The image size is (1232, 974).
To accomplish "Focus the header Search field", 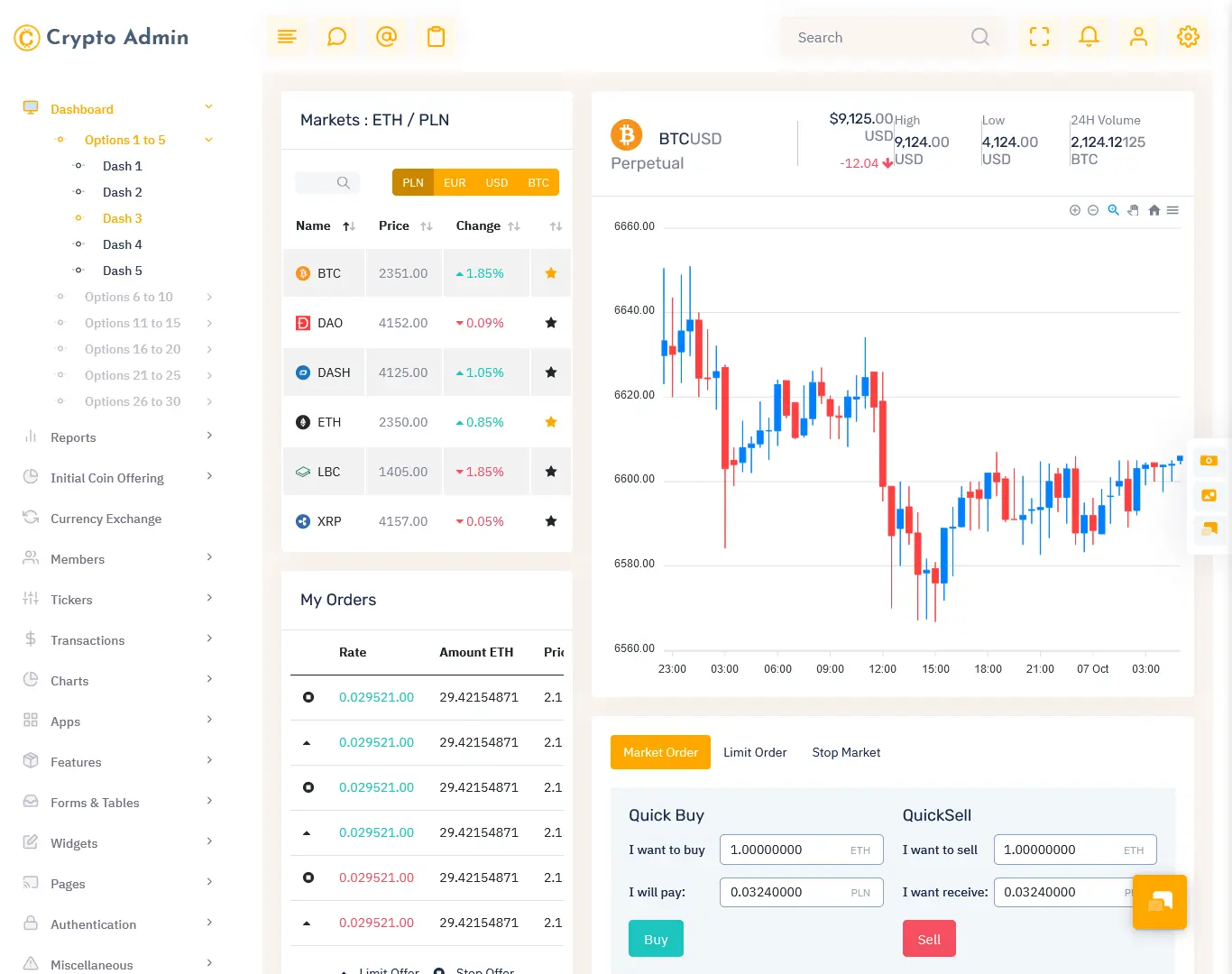I will 875,37.
